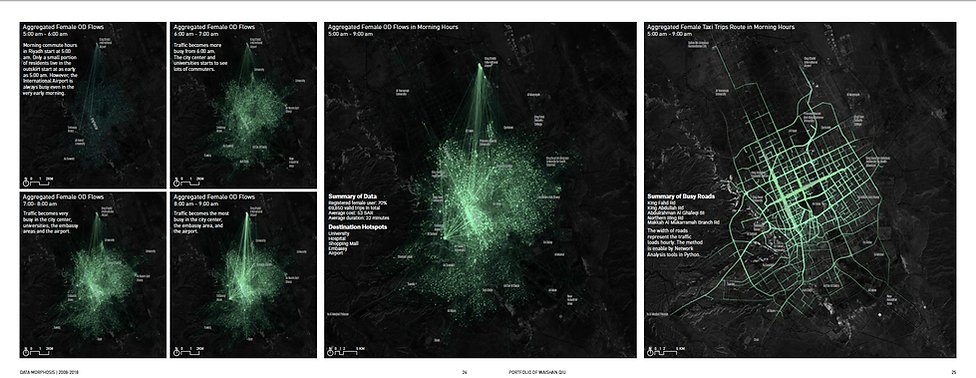Screen dimensions: 976x378
Task: Click '8:00 am - 9:00 am' time label
Action: click(x=194, y=204)
